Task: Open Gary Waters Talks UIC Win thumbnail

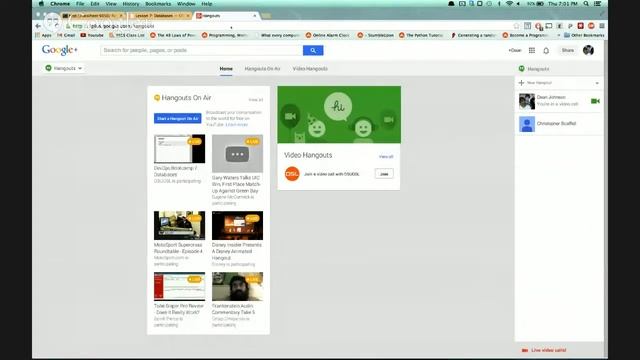Action: pyautogui.click(x=238, y=153)
